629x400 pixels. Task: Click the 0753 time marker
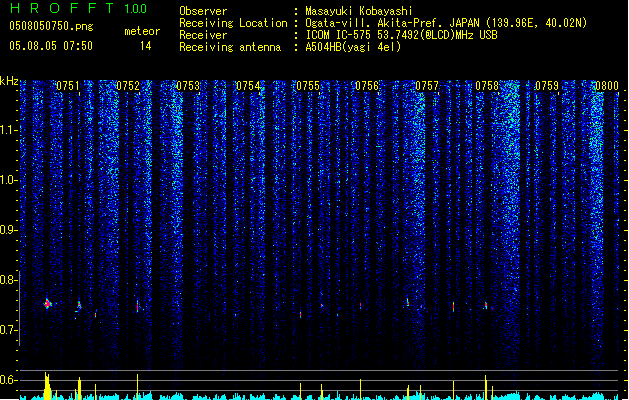tap(188, 86)
